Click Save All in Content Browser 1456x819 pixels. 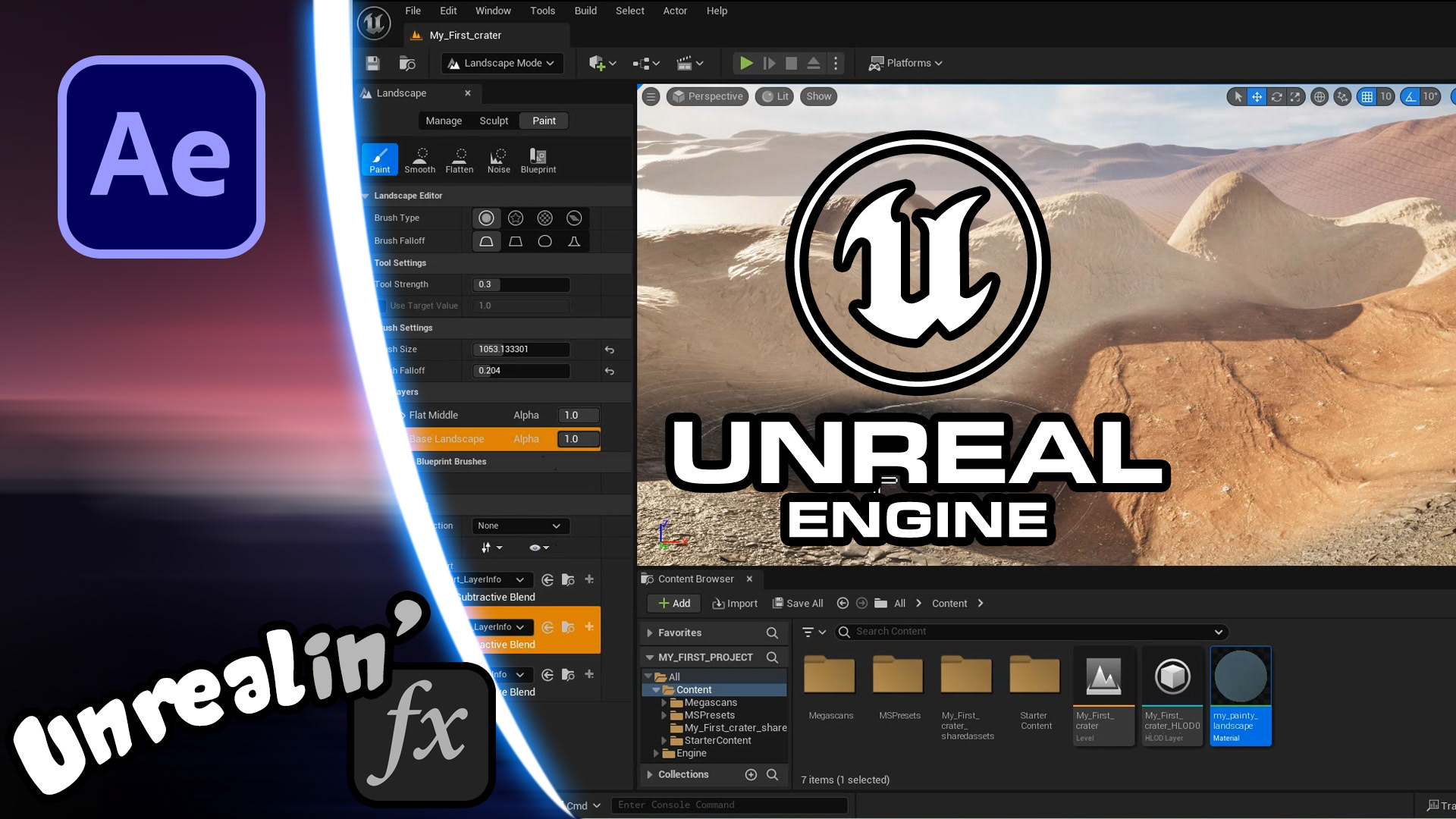click(798, 604)
